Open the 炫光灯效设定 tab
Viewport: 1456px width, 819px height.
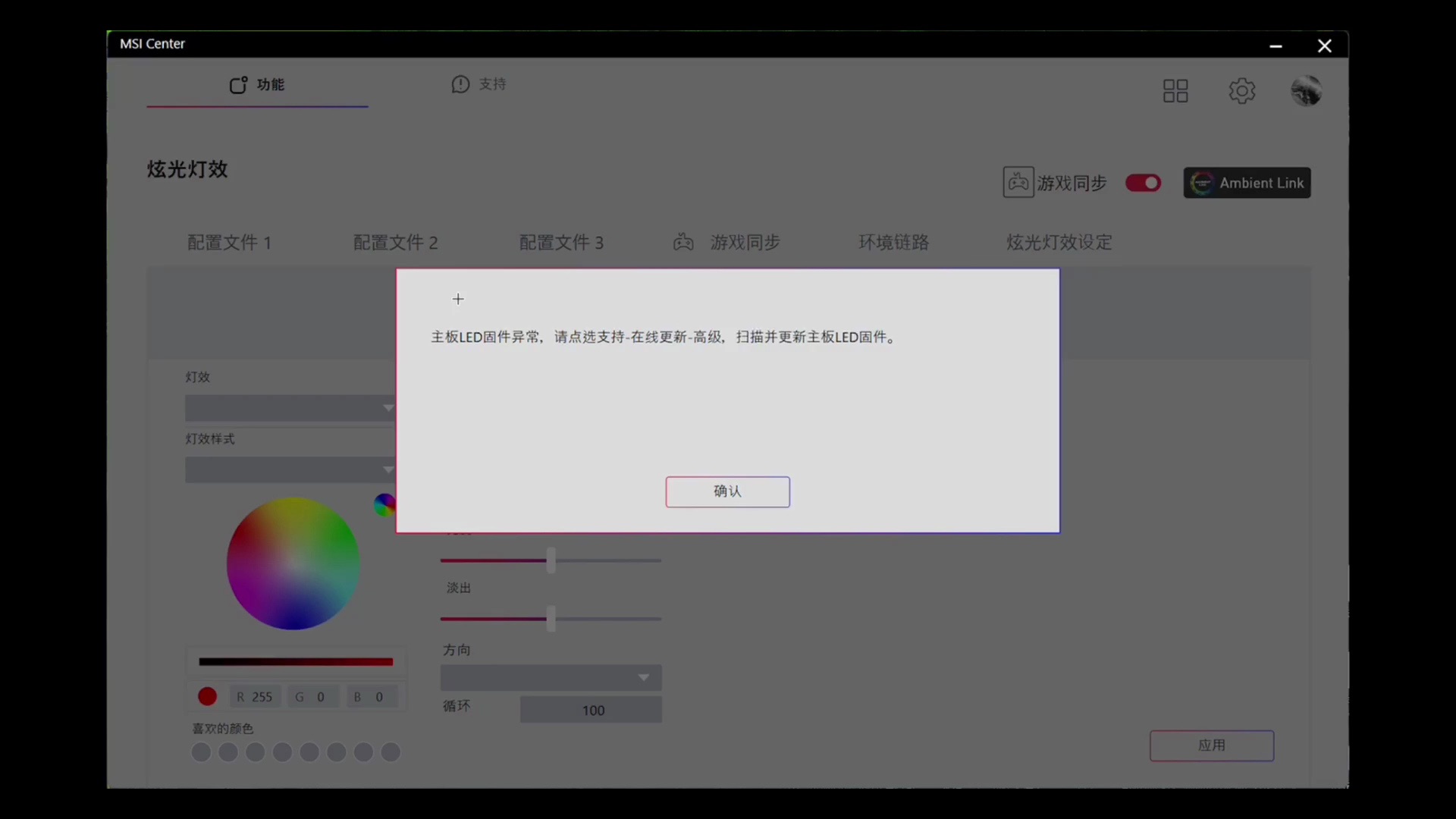(1059, 243)
